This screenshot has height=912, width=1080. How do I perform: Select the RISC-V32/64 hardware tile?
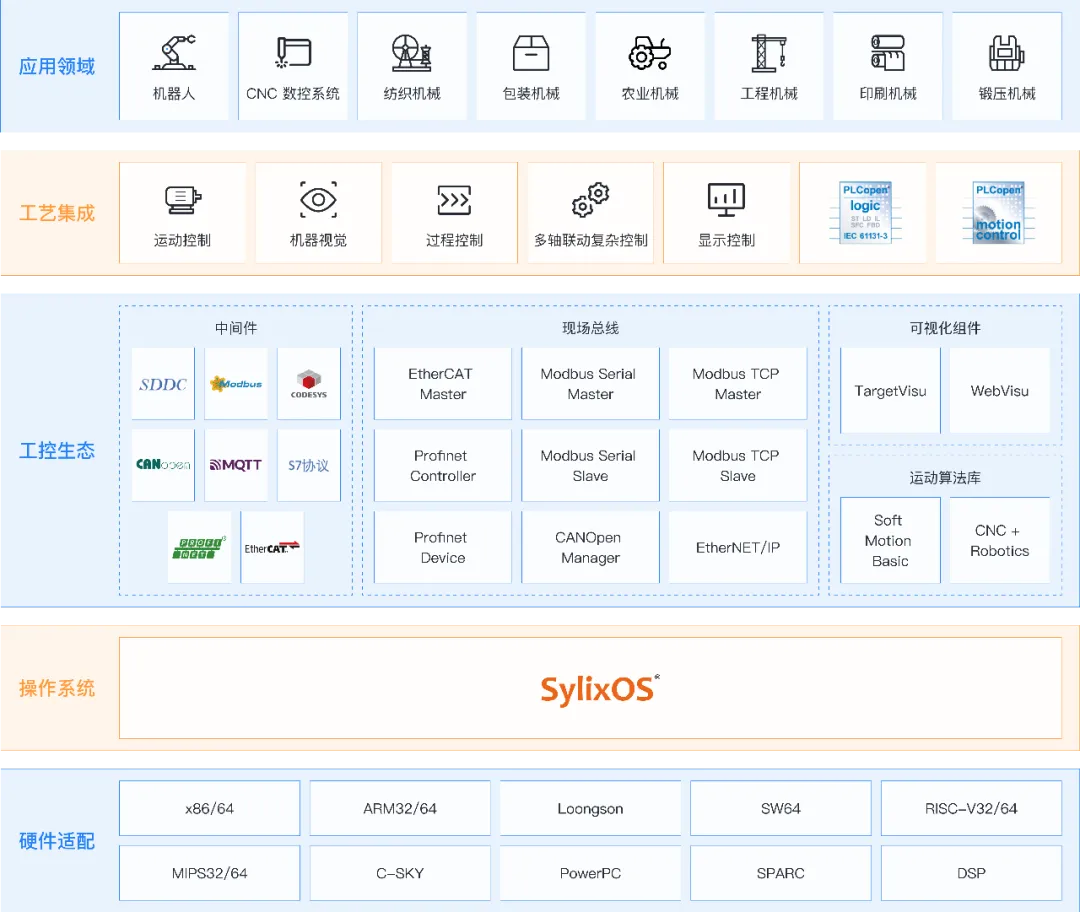(x=970, y=809)
